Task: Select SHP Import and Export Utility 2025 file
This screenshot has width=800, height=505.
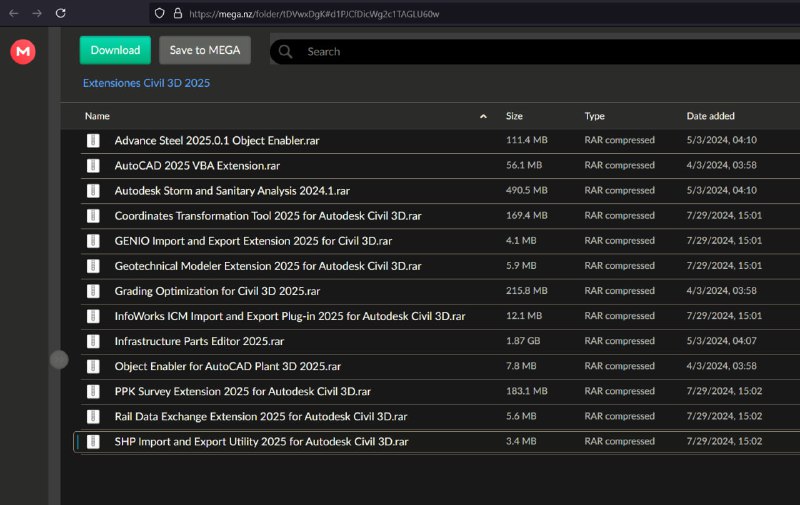Action: pyautogui.click(x=261, y=442)
